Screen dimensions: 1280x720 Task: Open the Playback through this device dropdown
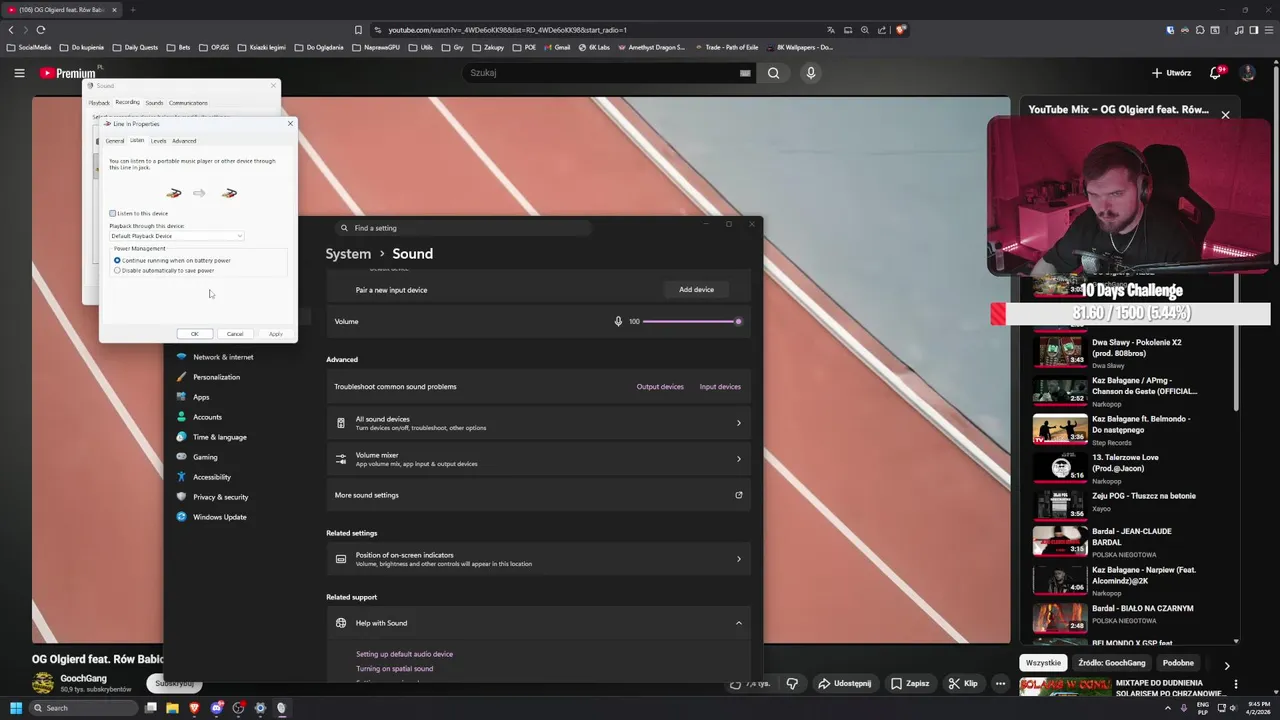pos(176,236)
